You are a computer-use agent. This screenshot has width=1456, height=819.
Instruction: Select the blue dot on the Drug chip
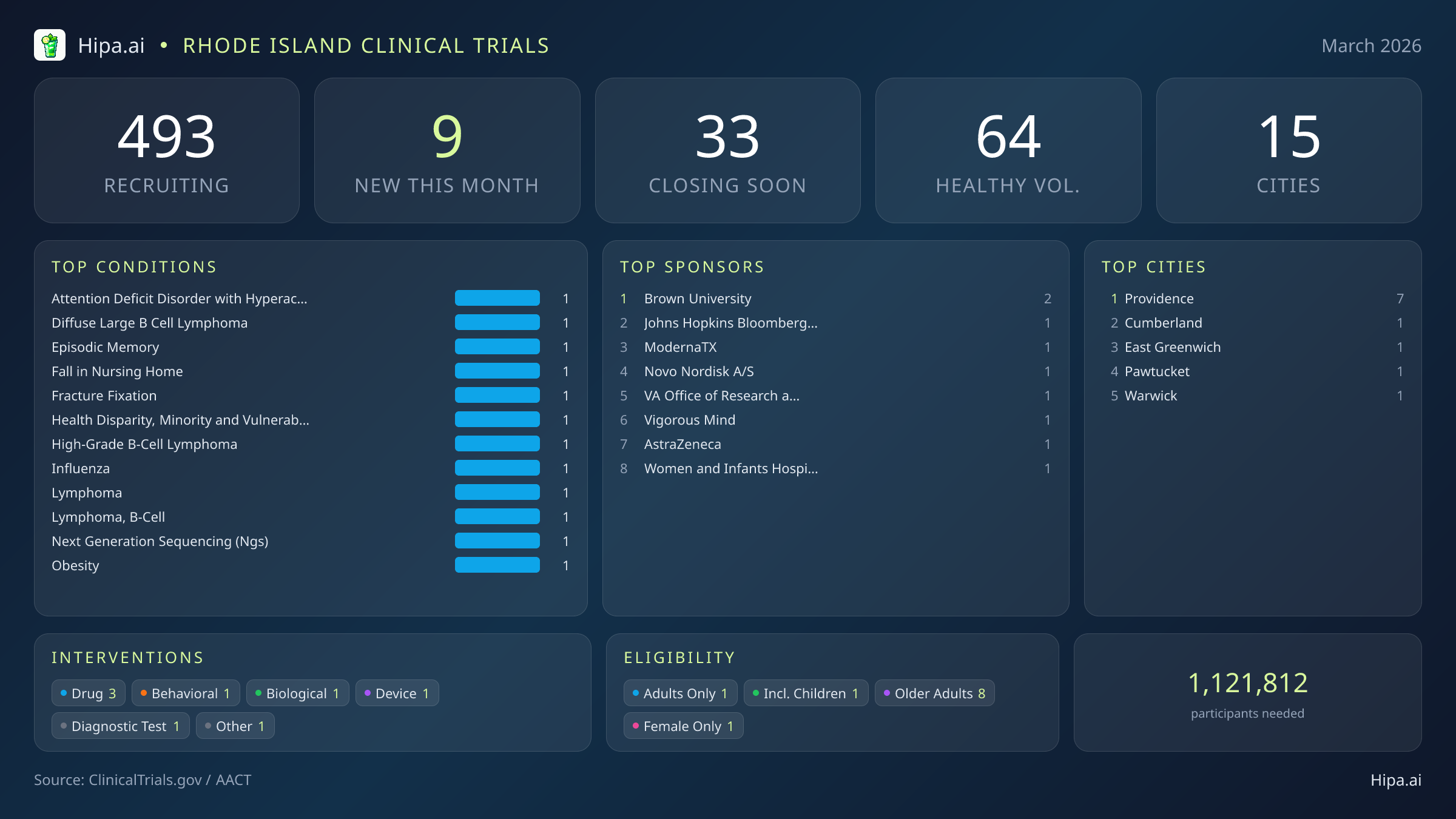pos(64,692)
